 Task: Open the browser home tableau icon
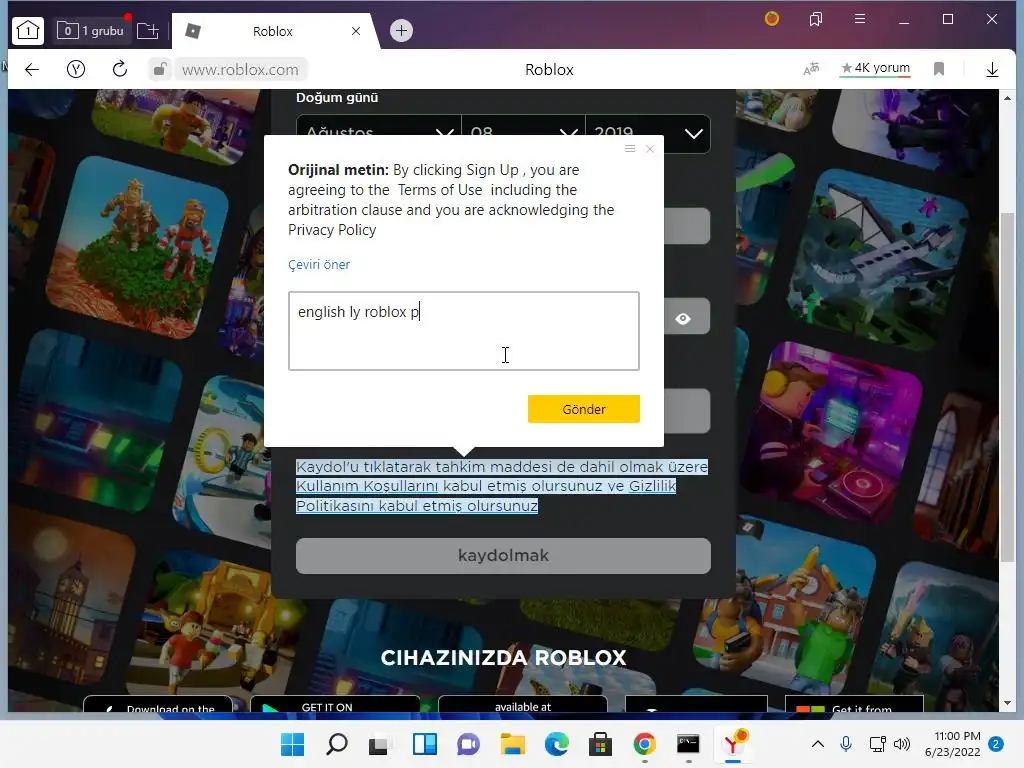(27, 31)
